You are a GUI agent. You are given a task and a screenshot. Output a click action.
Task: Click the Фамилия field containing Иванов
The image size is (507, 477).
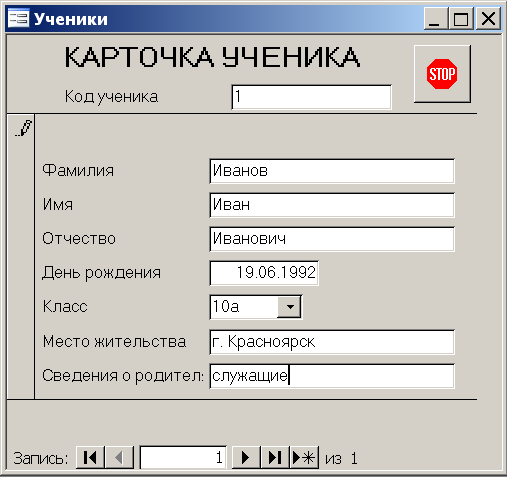point(332,171)
